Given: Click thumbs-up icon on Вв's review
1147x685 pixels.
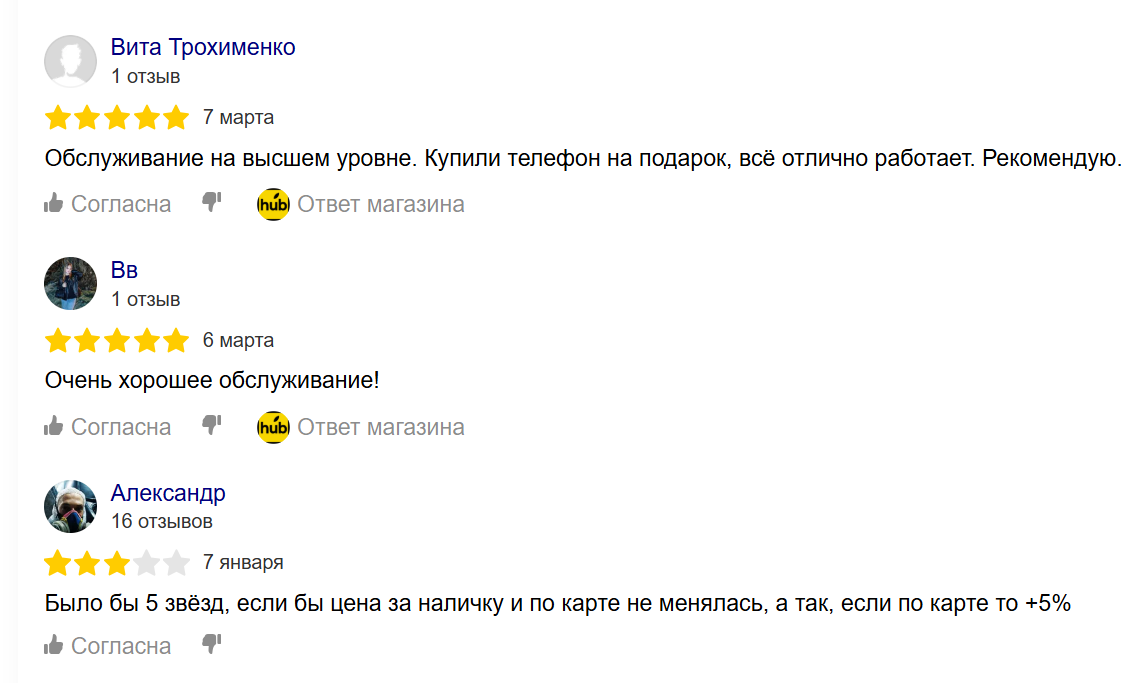Looking at the screenshot, I should point(54,427).
